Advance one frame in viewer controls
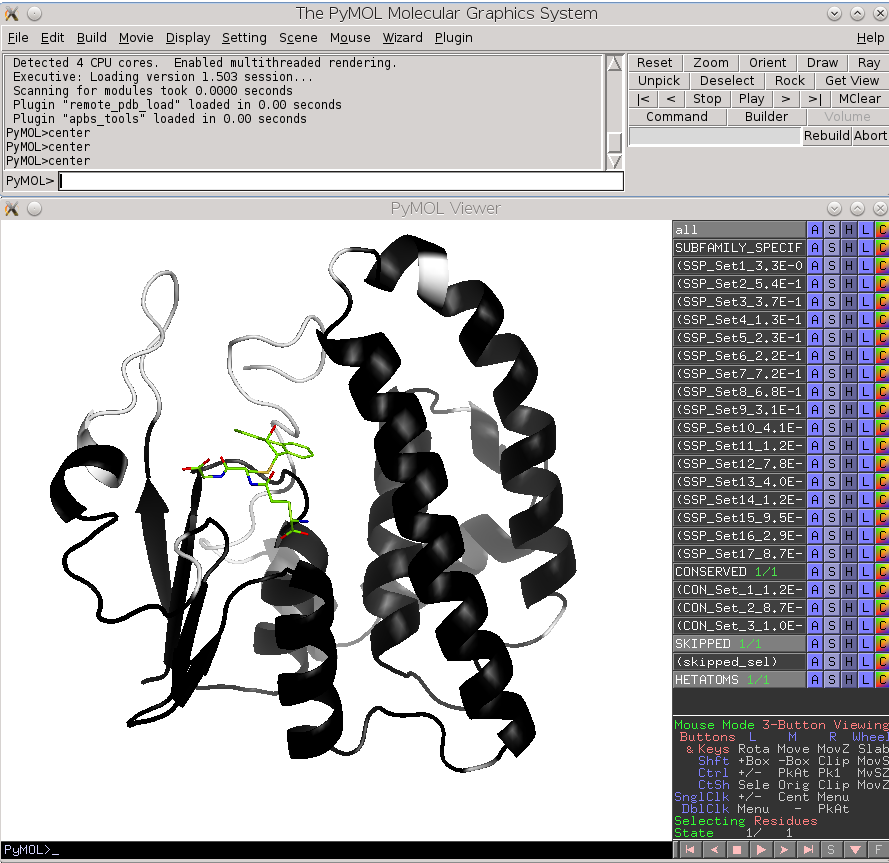889x863 pixels. [784, 849]
